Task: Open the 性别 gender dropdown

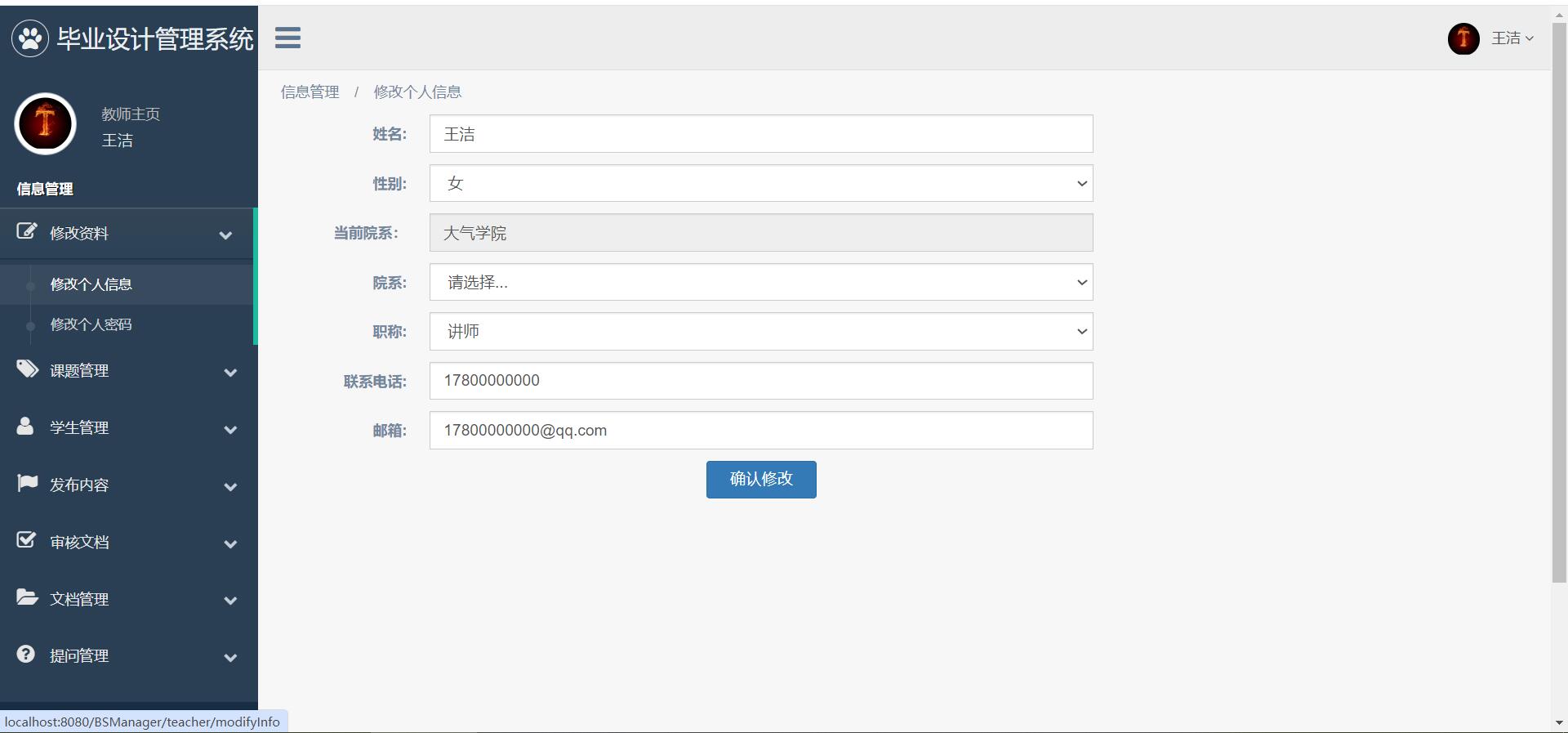Action: coord(761,183)
